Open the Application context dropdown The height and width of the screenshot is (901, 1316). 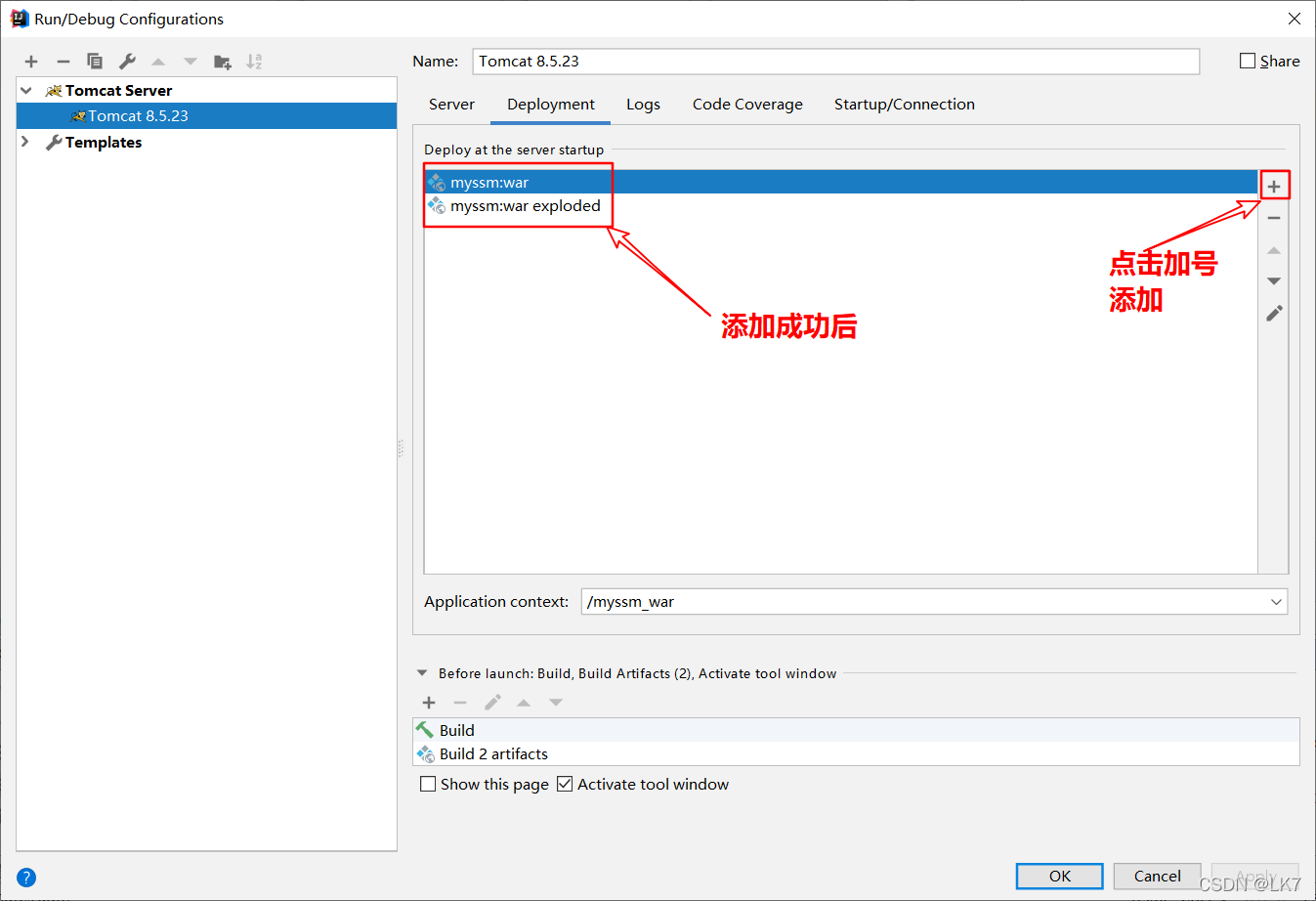[x=1275, y=601]
